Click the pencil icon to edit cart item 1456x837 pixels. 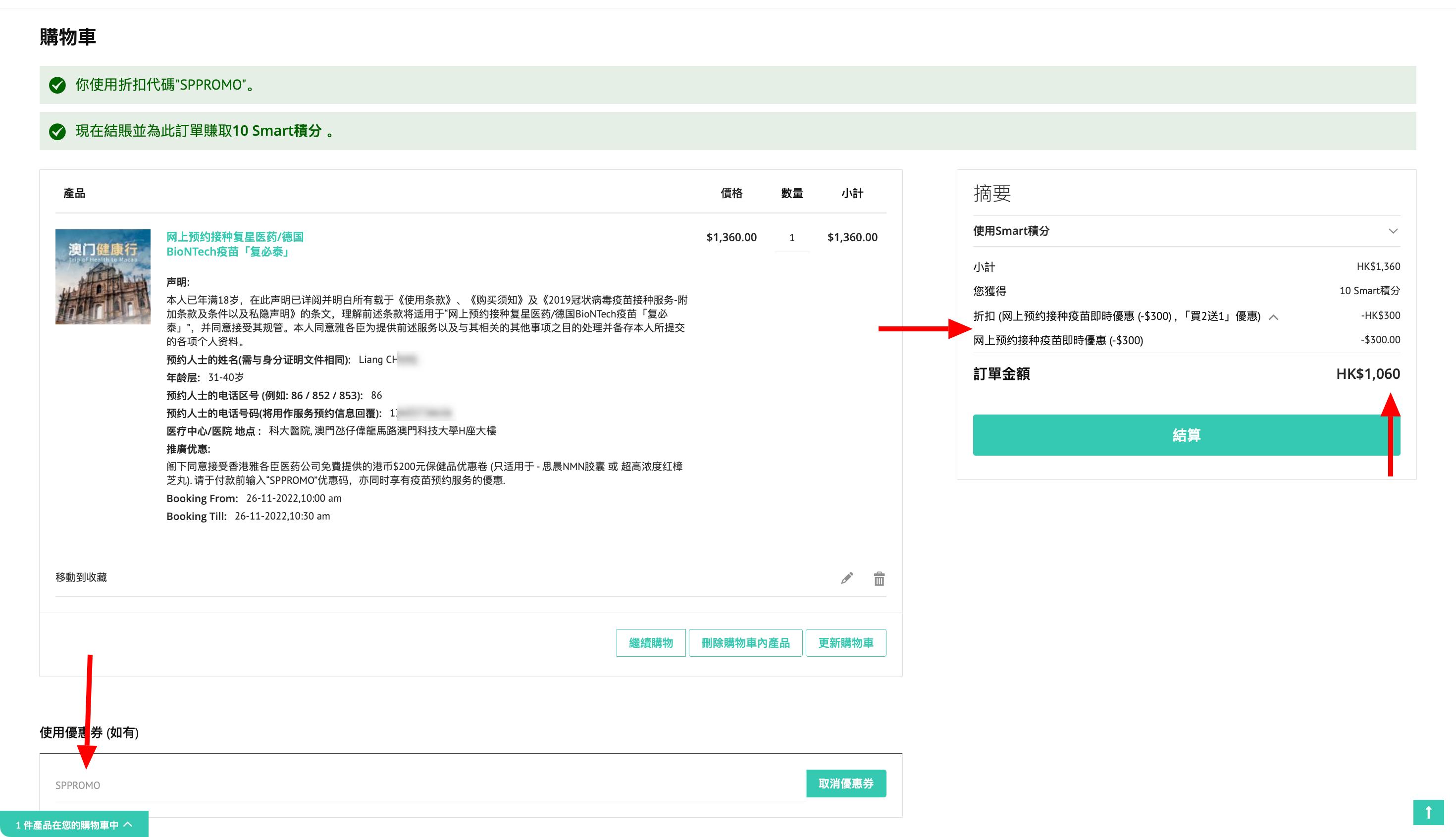[x=847, y=579]
